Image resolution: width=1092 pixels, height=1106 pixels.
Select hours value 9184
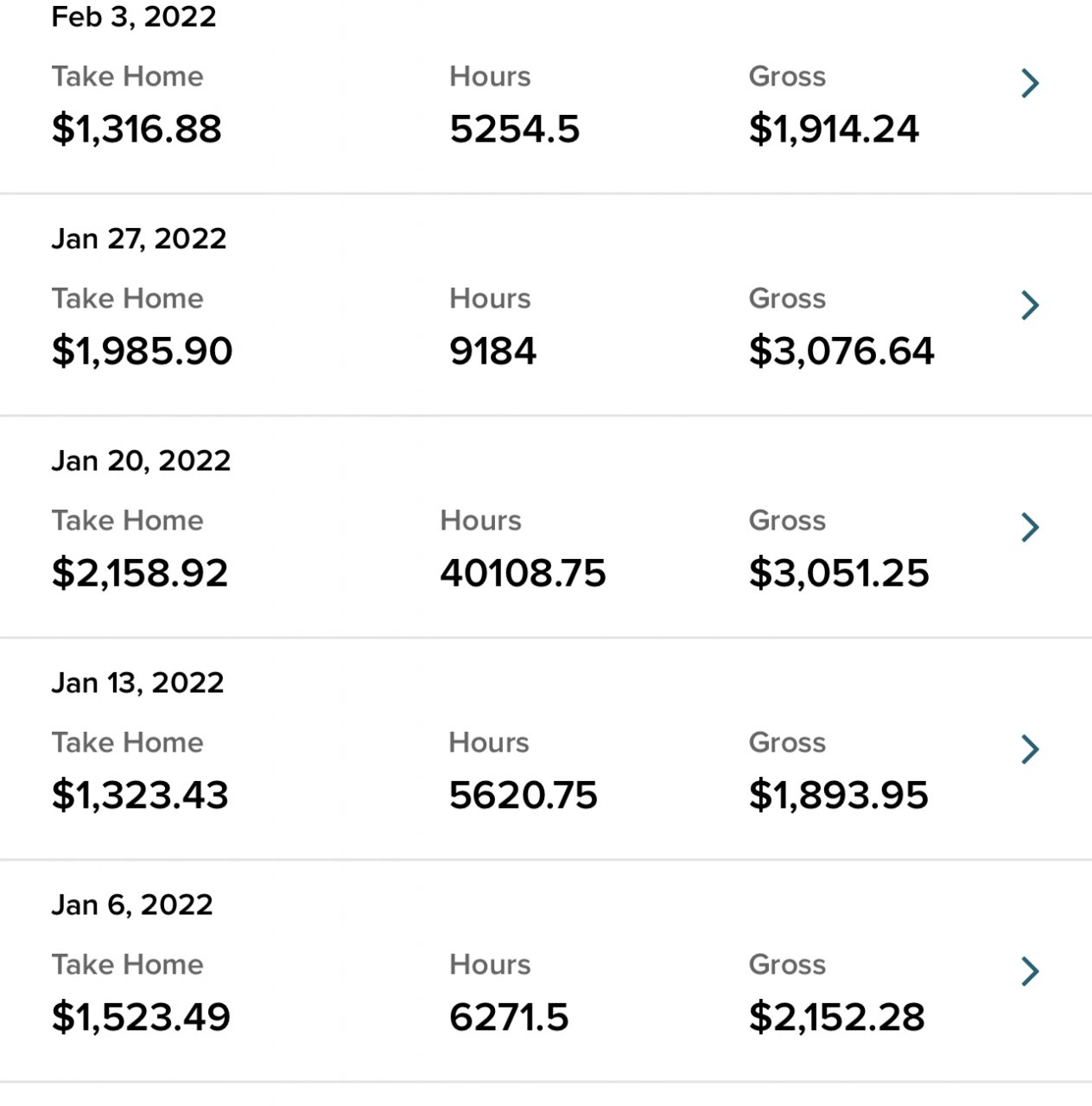pos(492,352)
